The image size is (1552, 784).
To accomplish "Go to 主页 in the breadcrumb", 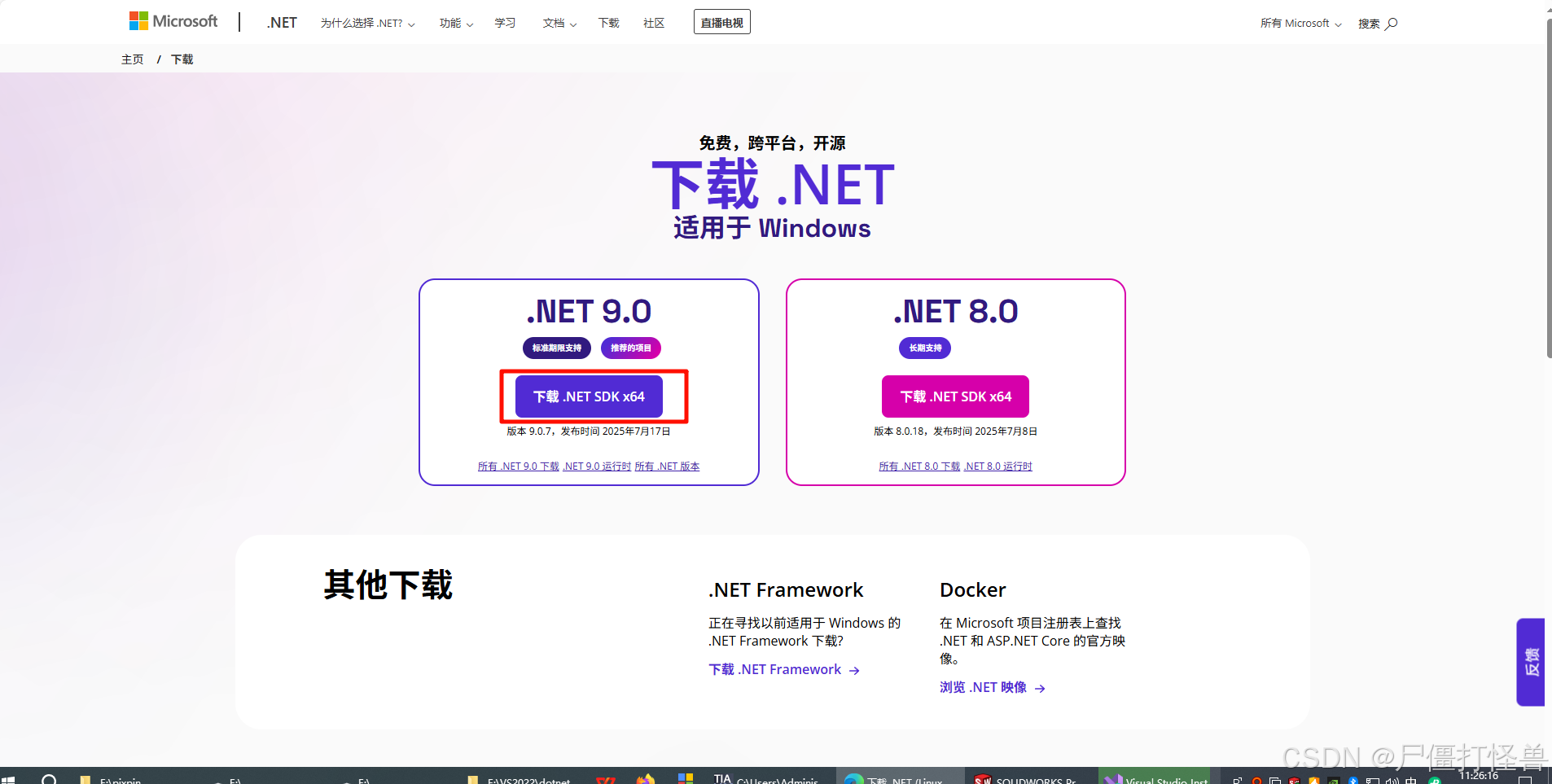I will (x=132, y=59).
